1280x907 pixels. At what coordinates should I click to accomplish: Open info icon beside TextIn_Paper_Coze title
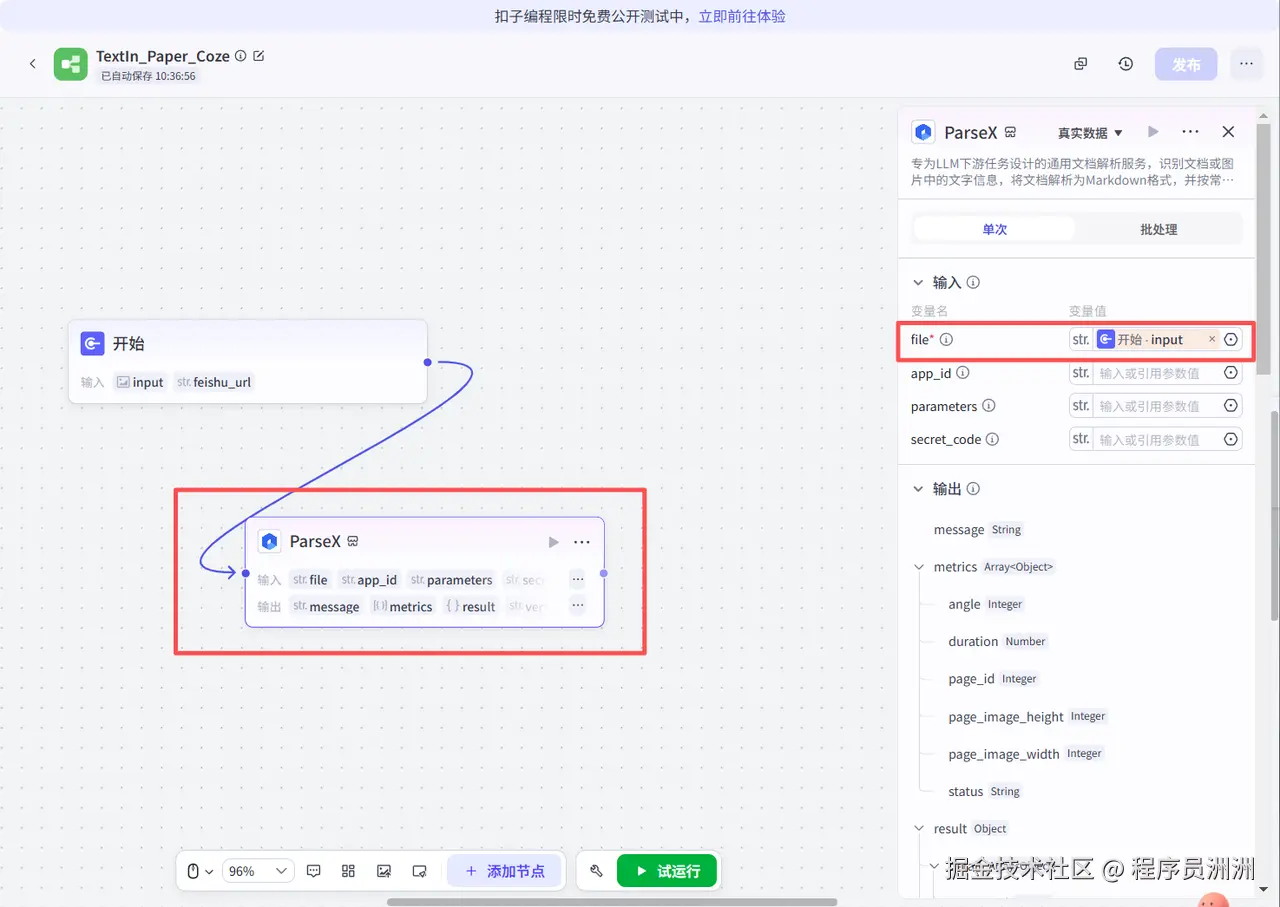coord(240,56)
